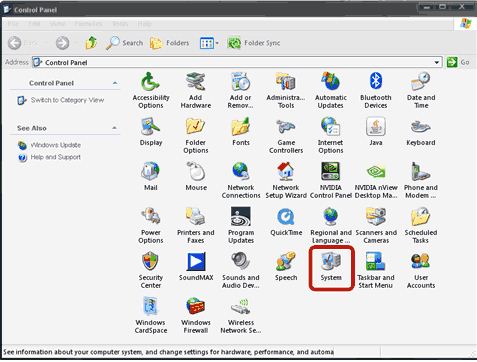Open Wireless Network Setup icon
477x362 pixels.
pos(241,315)
